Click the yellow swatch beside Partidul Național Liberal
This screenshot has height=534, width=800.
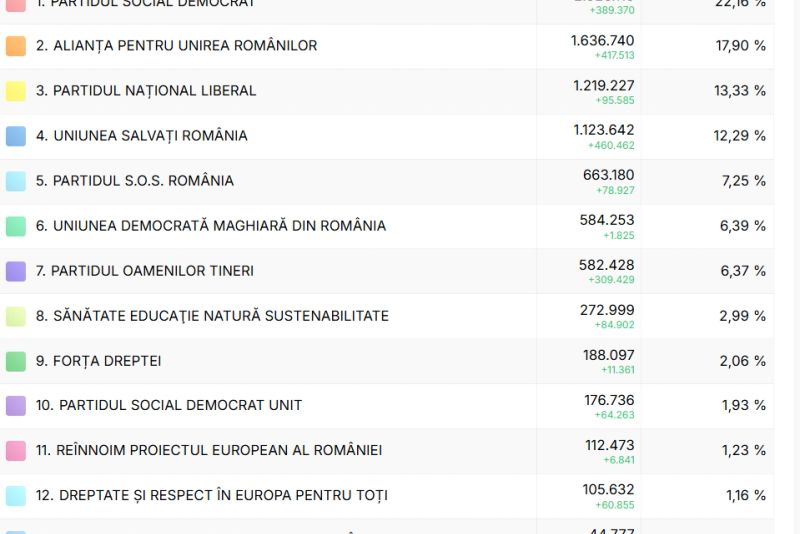[x=16, y=91]
